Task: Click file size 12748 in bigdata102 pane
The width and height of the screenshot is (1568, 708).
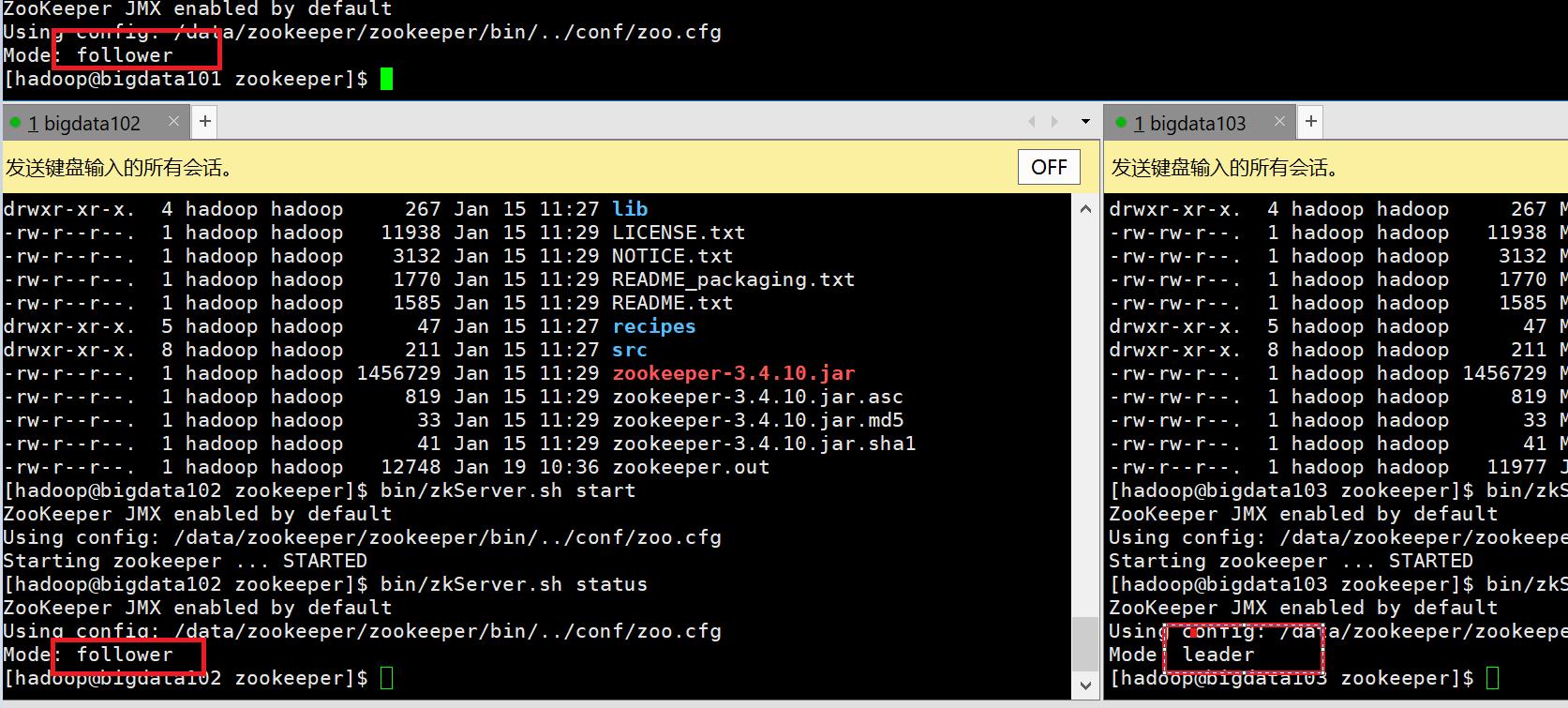Action: (411, 467)
